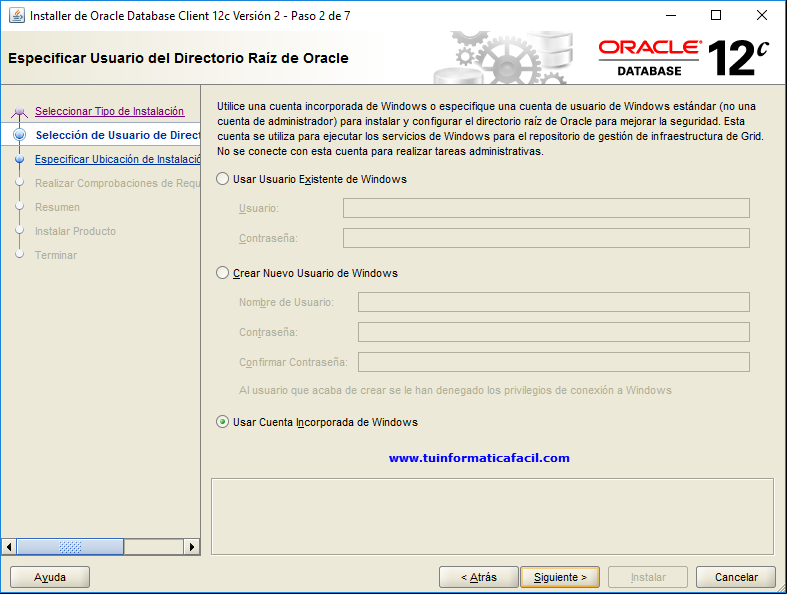Click the sidebar horizontal scrollbar thumb
787x594 pixels.
70,547
